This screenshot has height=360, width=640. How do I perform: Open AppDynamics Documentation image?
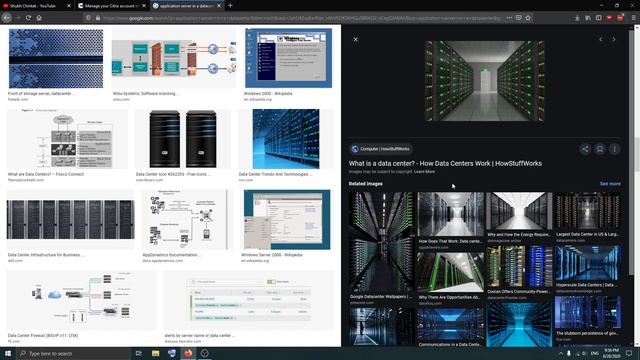click(187, 220)
